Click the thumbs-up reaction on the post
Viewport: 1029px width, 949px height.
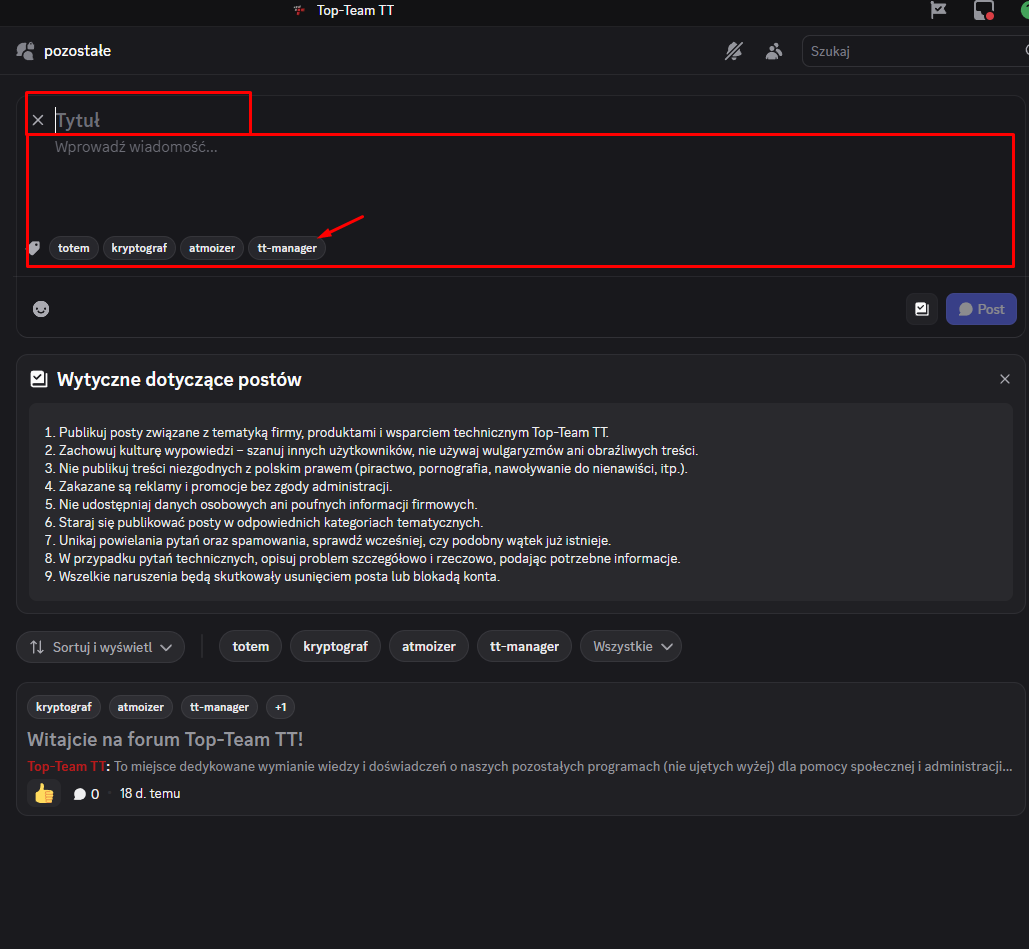click(44, 794)
